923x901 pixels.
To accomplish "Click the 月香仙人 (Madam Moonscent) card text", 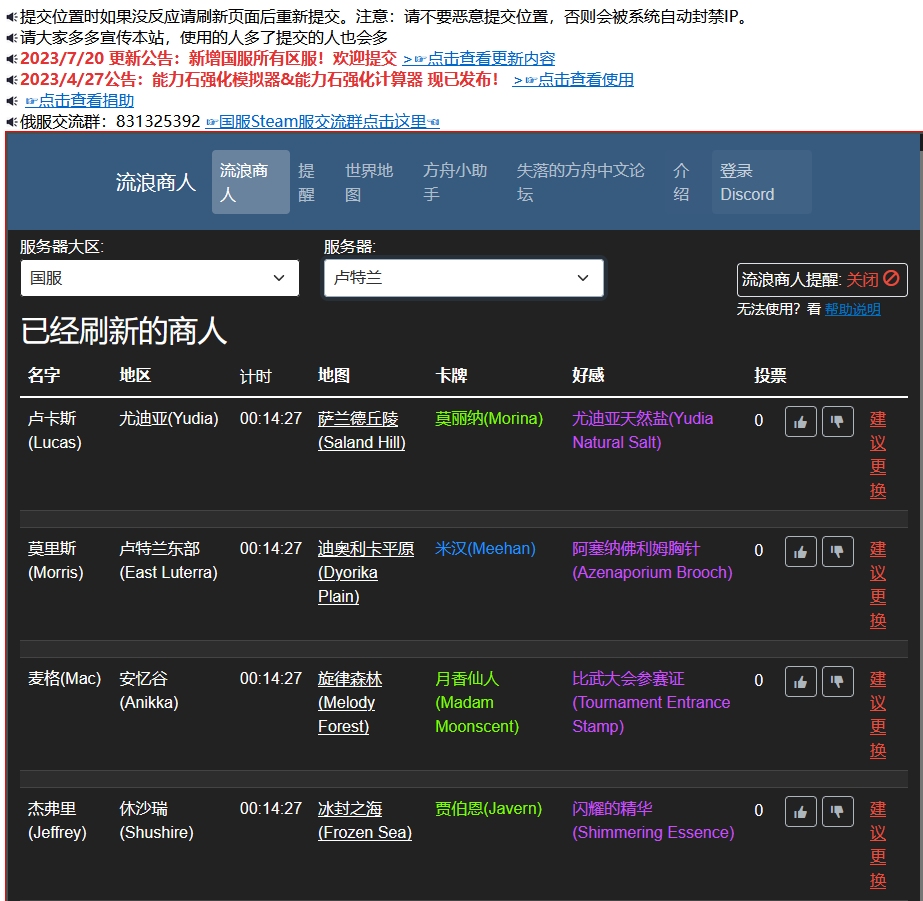I will click(477, 702).
